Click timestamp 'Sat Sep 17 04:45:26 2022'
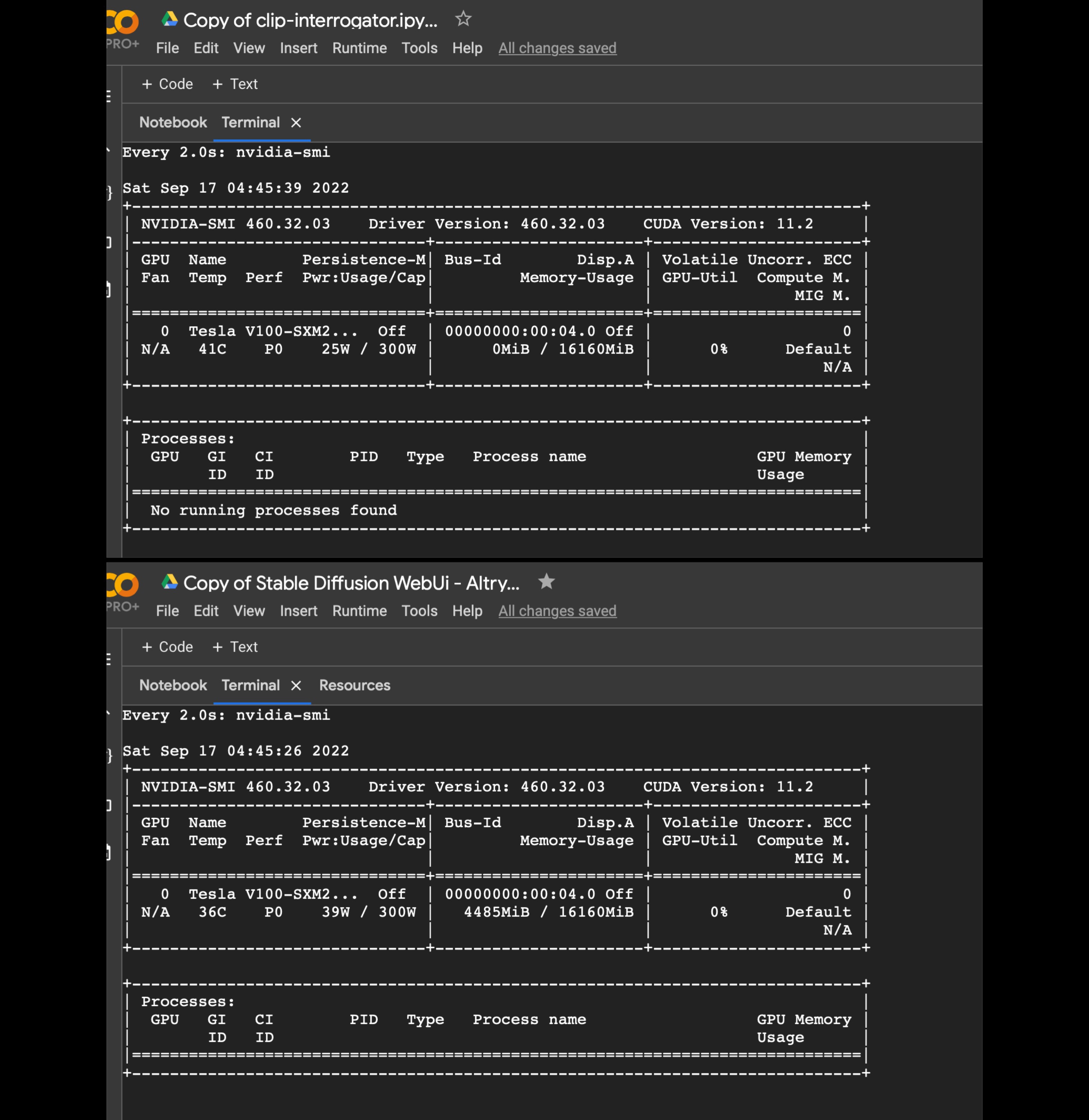This screenshot has width=1089, height=1120. 236,751
